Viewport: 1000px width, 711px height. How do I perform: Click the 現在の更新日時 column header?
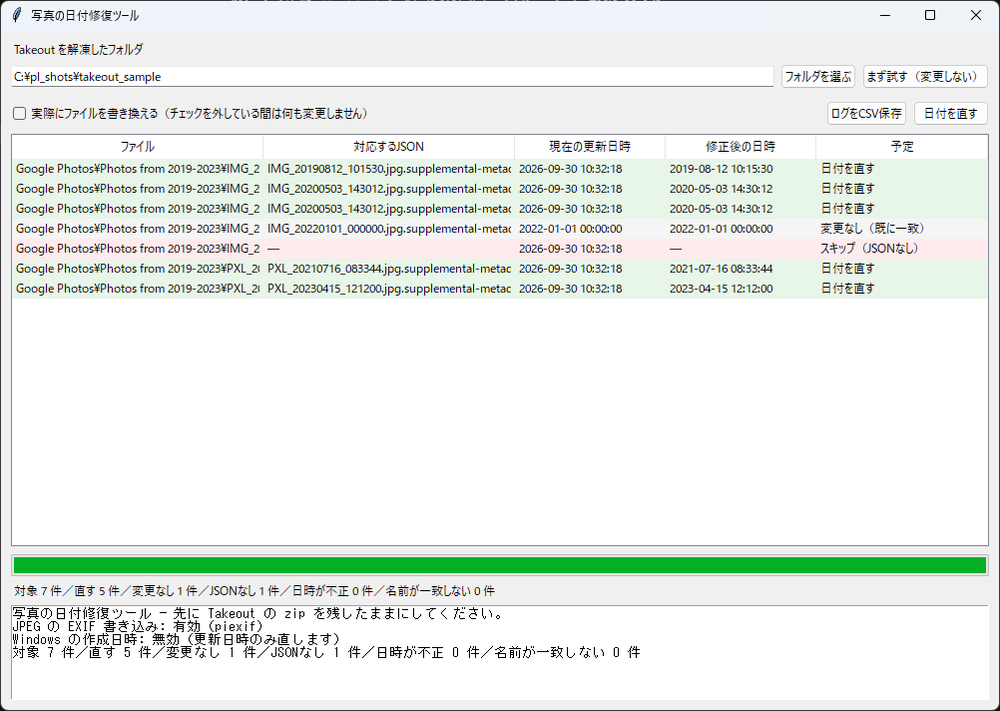click(x=590, y=147)
